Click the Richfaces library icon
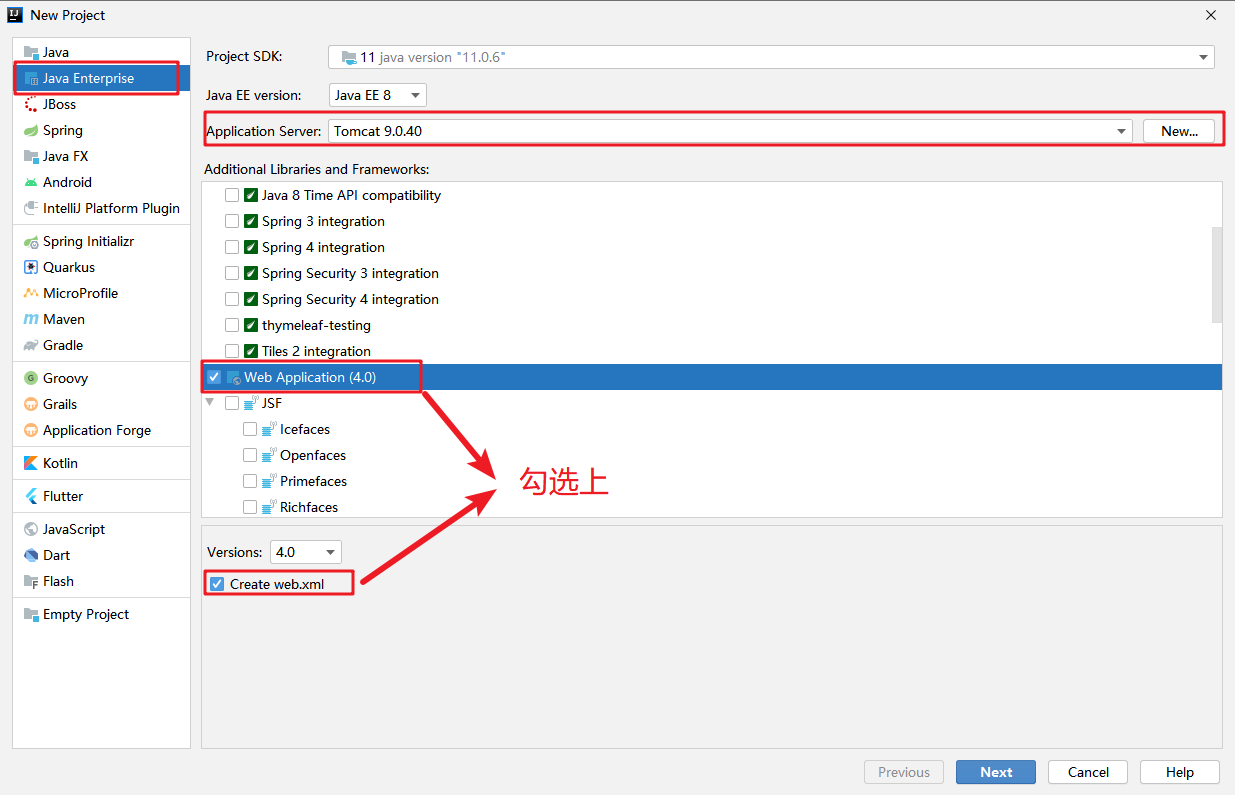The height and width of the screenshot is (795, 1235). tap(269, 507)
